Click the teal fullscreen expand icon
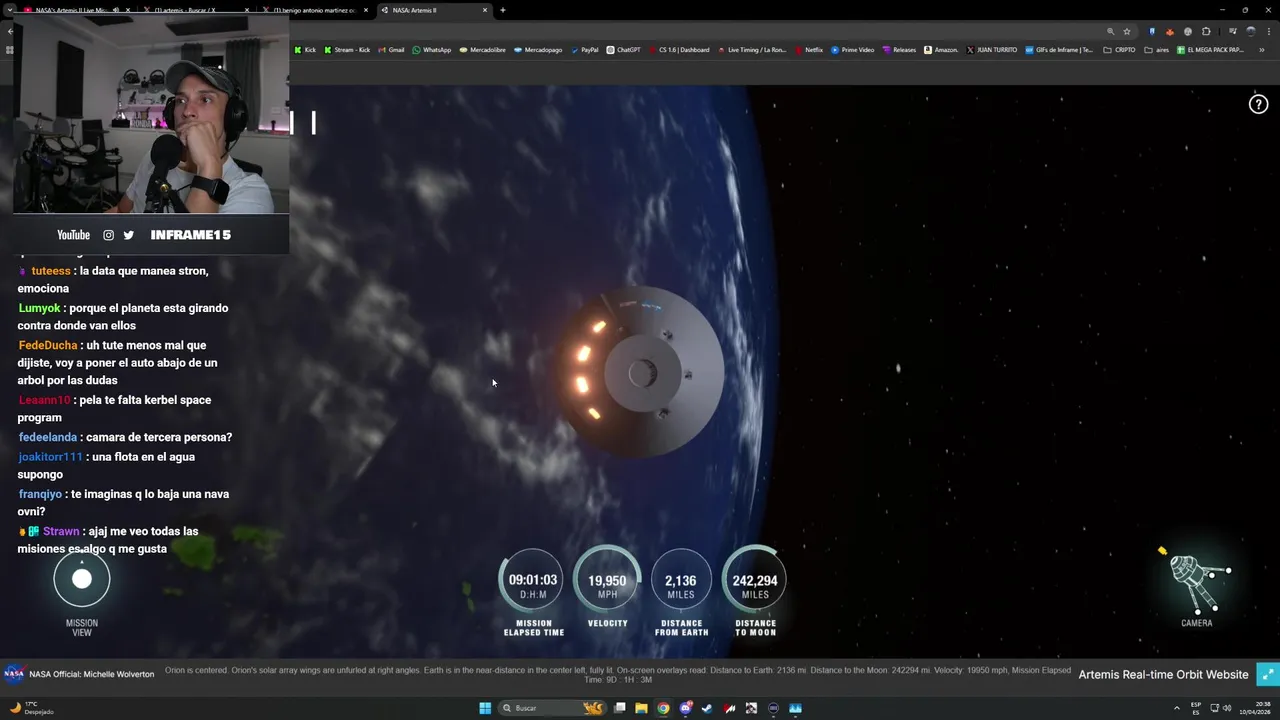The image size is (1280, 720). pos(1267,675)
